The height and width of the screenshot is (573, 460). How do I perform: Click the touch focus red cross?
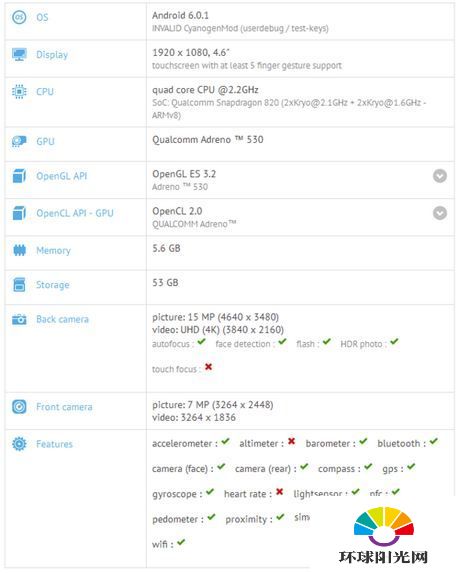(x=208, y=367)
